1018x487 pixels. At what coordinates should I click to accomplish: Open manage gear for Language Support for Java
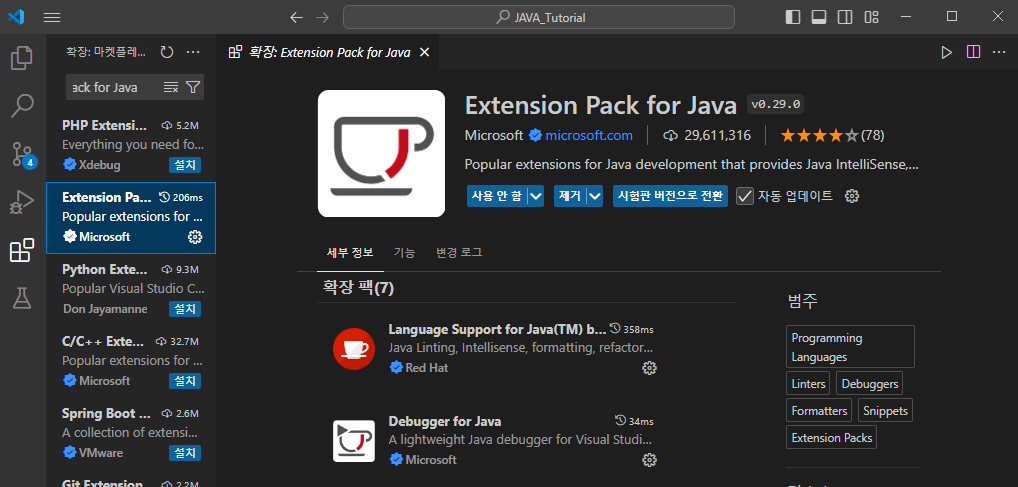[x=649, y=368]
